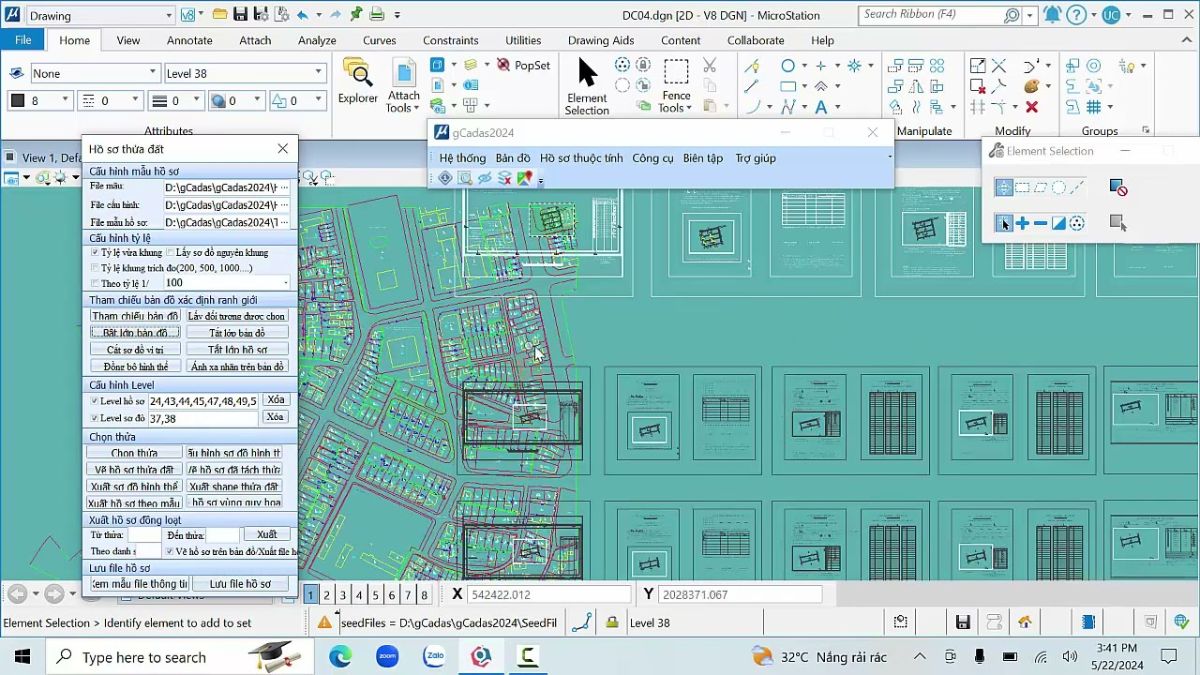Open the 'None' element template dropdown
1200x675 pixels.
coord(95,73)
